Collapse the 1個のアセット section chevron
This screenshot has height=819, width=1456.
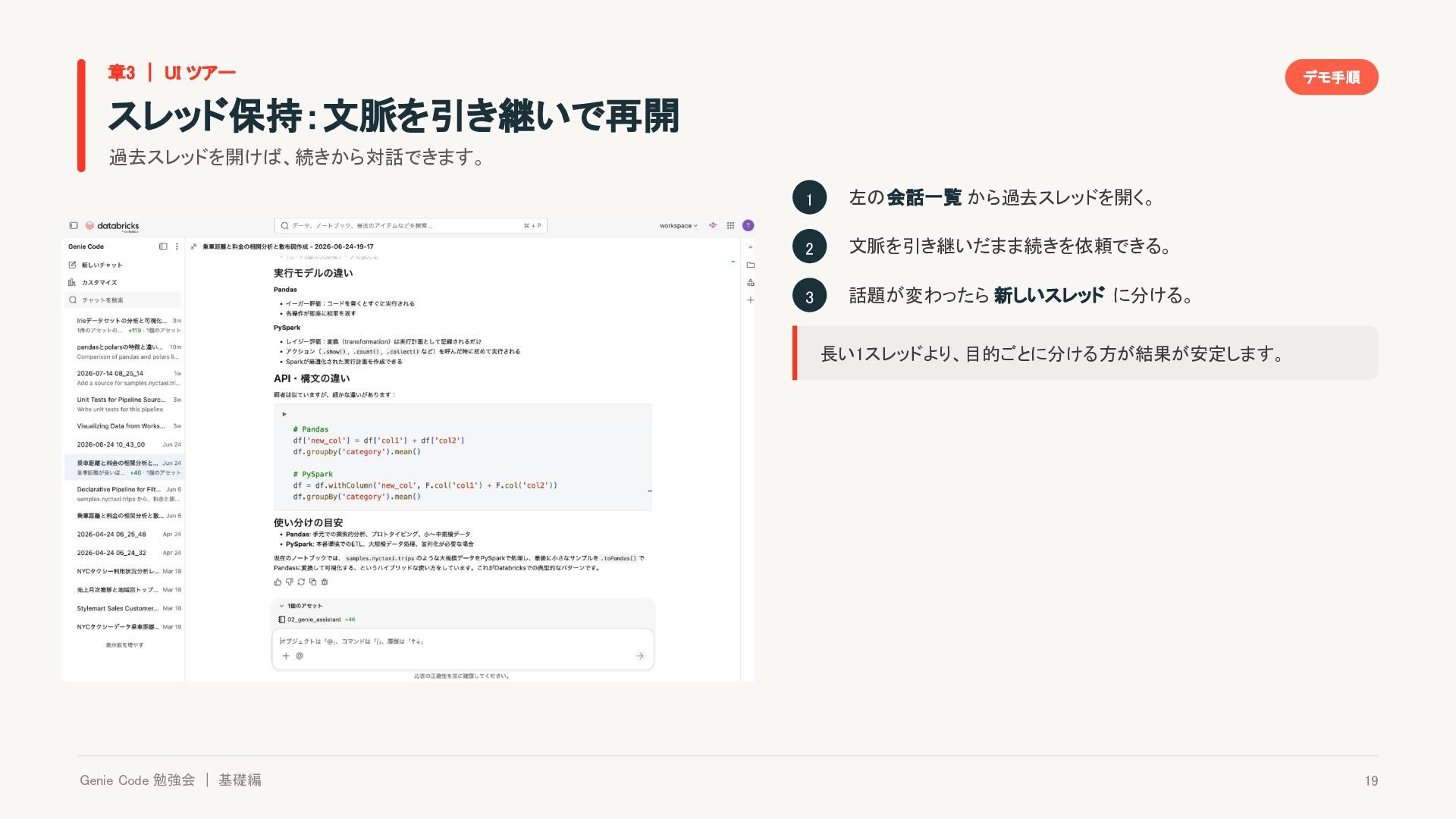(281, 606)
